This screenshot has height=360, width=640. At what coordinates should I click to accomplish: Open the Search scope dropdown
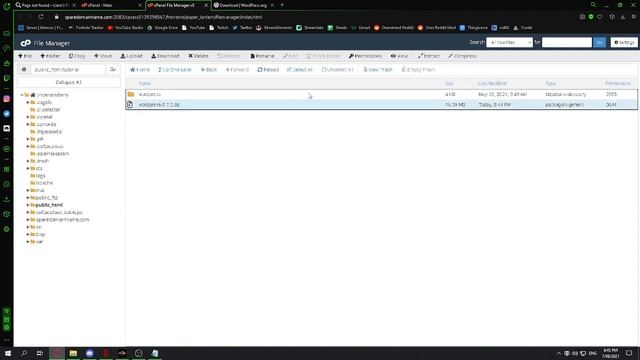pyautogui.click(x=509, y=42)
